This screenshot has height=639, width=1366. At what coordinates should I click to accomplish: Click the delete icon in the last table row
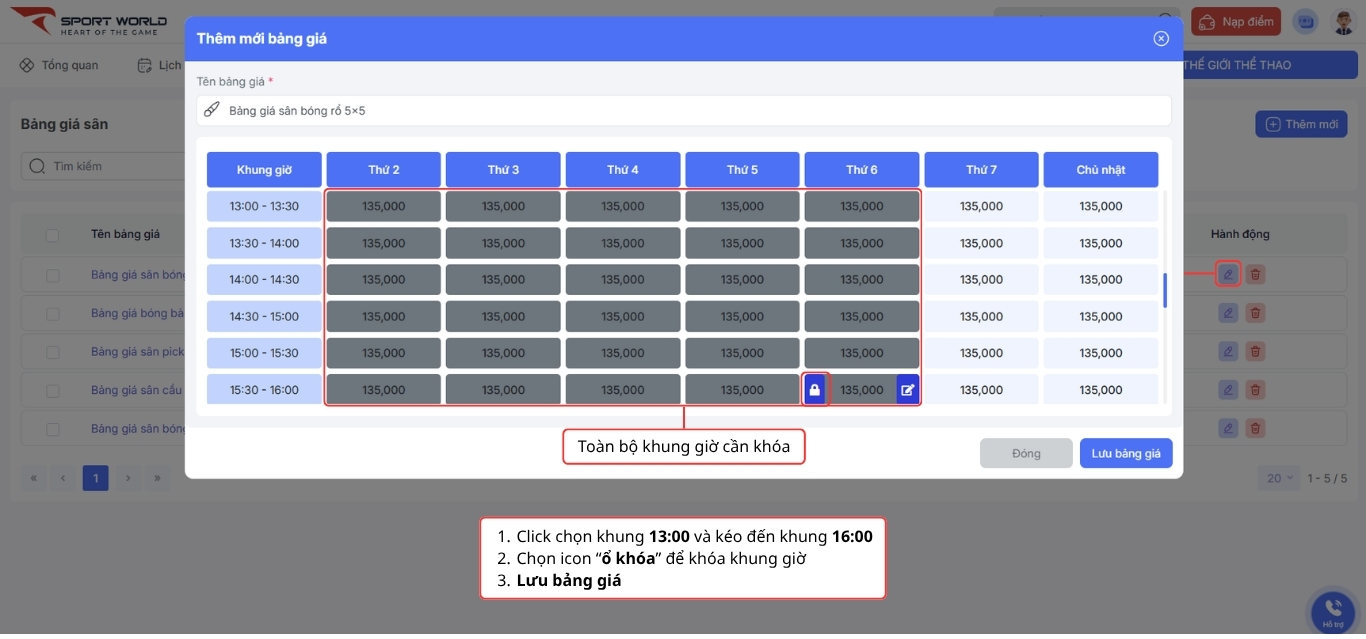[x=1255, y=428]
